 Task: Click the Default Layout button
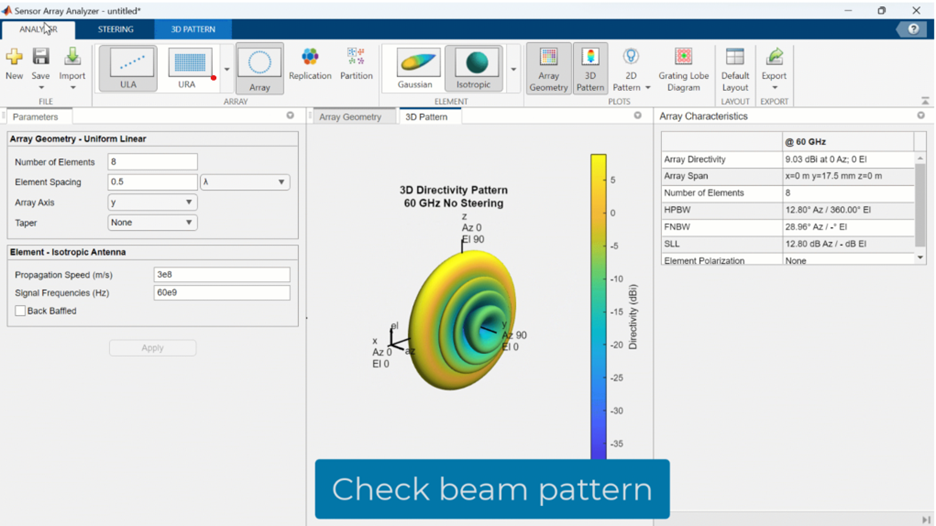[x=735, y=68]
